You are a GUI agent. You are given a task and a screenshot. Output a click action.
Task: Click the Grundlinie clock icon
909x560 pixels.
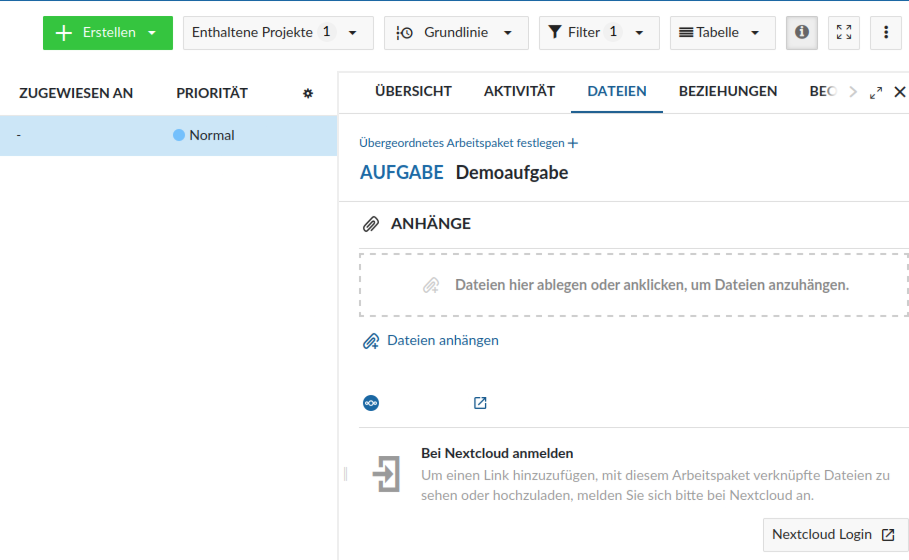click(405, 33)
